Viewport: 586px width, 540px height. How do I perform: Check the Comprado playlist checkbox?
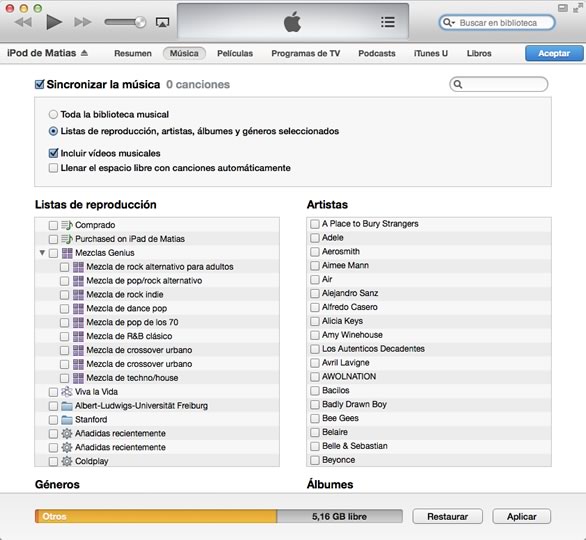tap(53, 225)
